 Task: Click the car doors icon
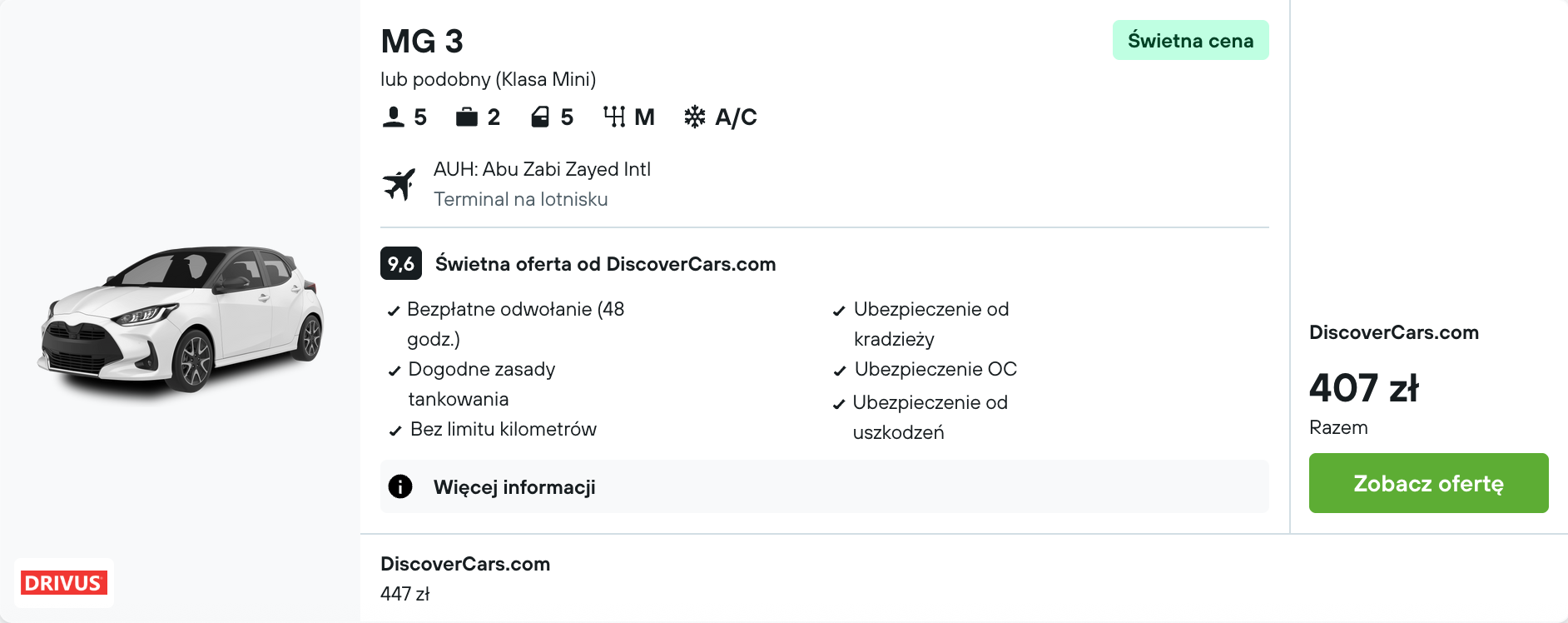(540, 117)
